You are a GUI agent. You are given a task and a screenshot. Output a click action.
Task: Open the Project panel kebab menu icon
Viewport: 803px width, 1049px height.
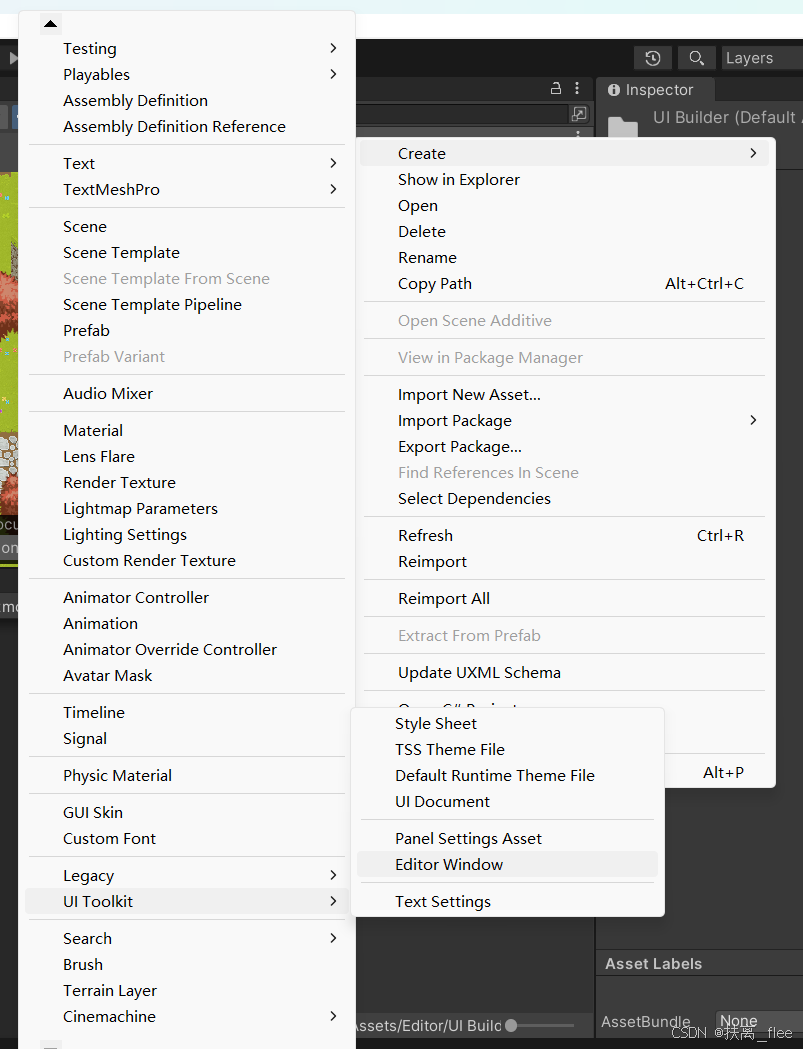point(577,88)
